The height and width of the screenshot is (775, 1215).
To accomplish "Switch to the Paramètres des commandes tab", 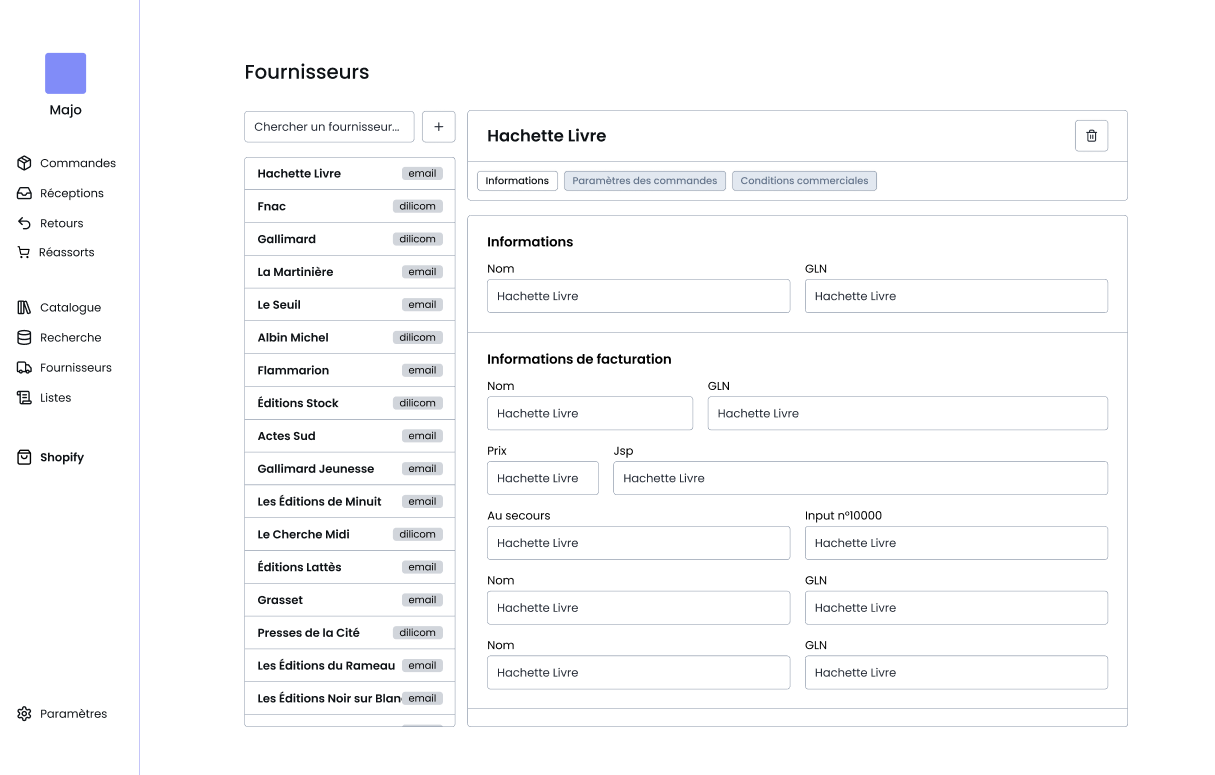I will [644, 181].
